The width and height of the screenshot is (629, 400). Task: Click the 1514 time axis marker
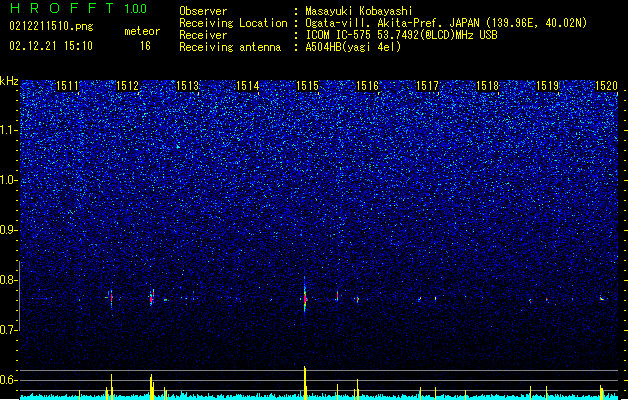coord(248,86)
